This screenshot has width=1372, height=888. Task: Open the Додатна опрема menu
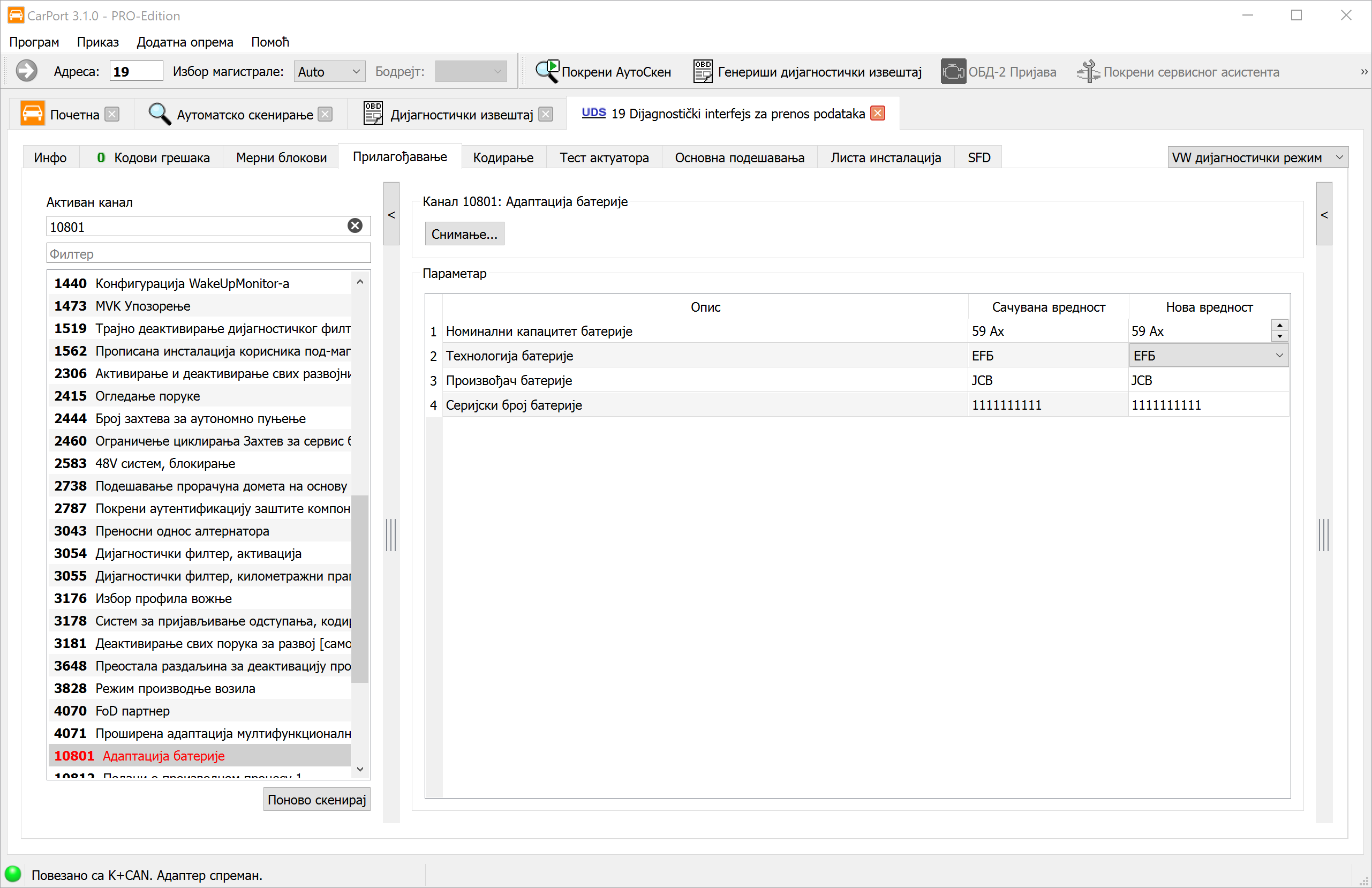[x=184, y=42]
